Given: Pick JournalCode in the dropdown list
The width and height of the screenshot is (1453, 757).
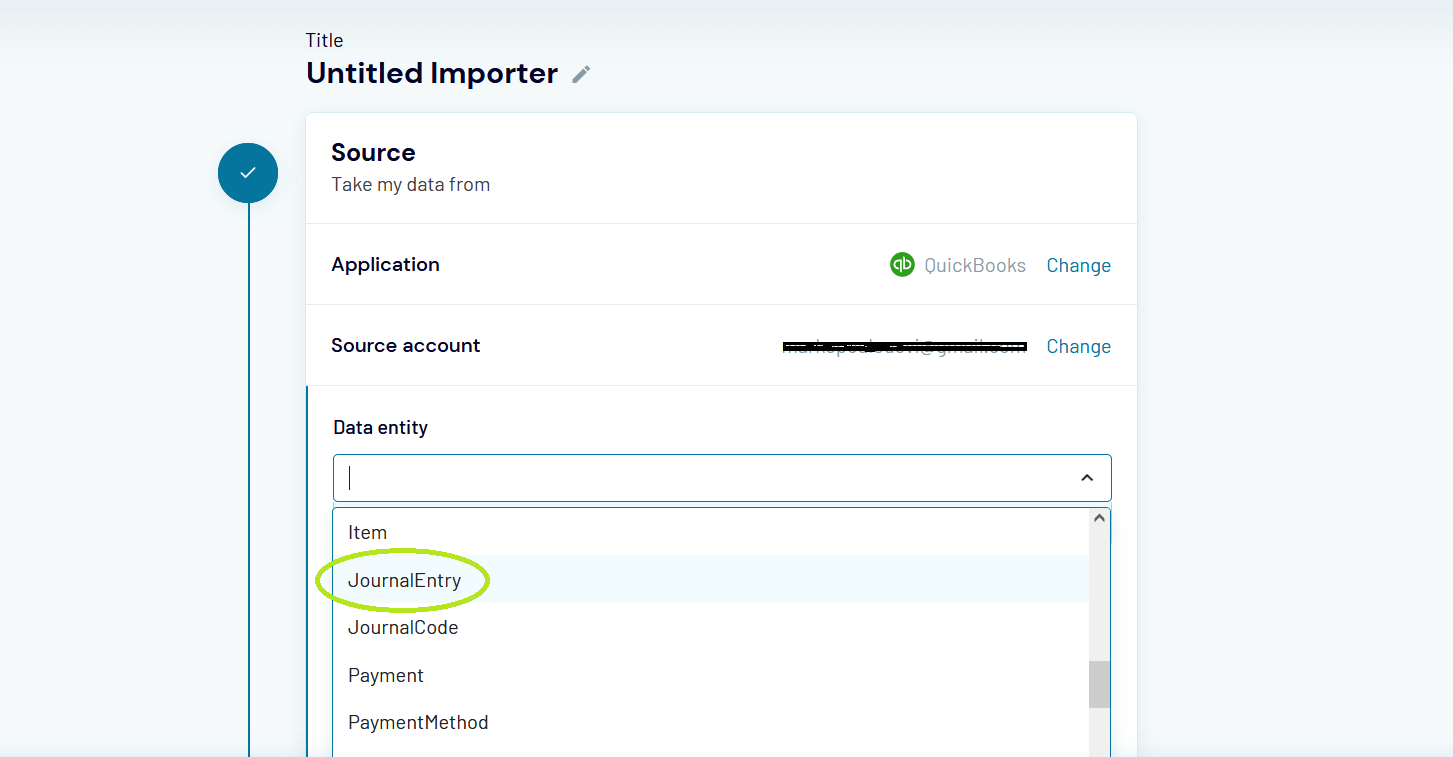Looking at the screenshot, I should (x=403, y=627).
